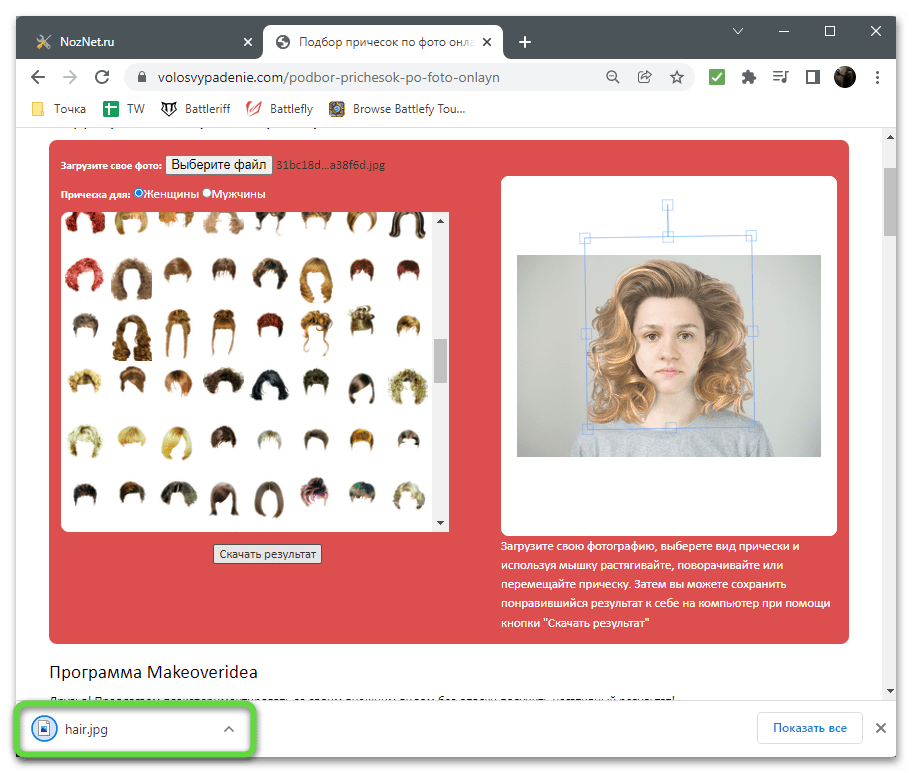Reload the page with the refresh icon
The height and width of the screenshot is (773, 912).
coord(101,77)
